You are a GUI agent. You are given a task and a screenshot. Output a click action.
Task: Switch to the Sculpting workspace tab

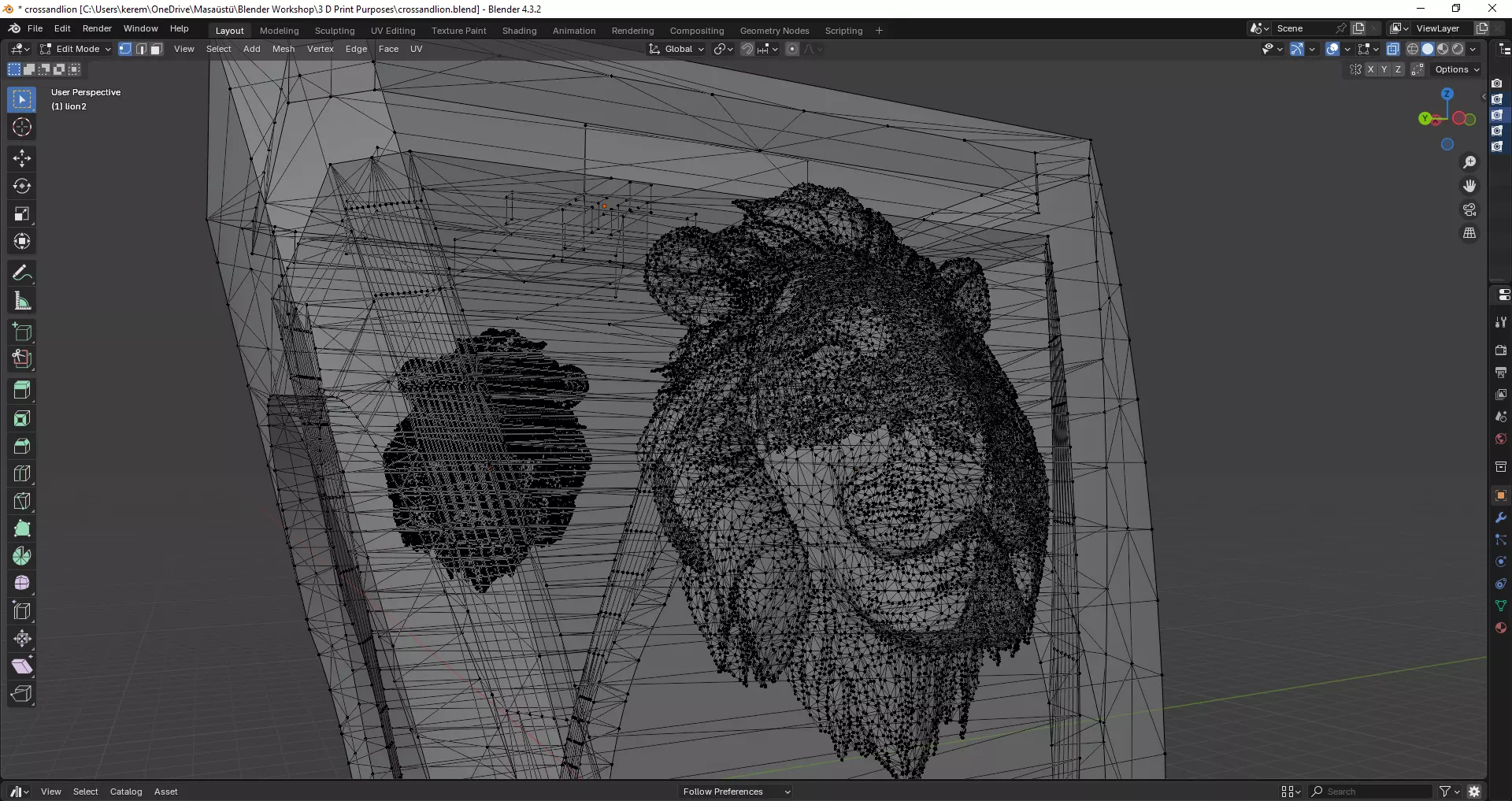click(x=335, y=31)
